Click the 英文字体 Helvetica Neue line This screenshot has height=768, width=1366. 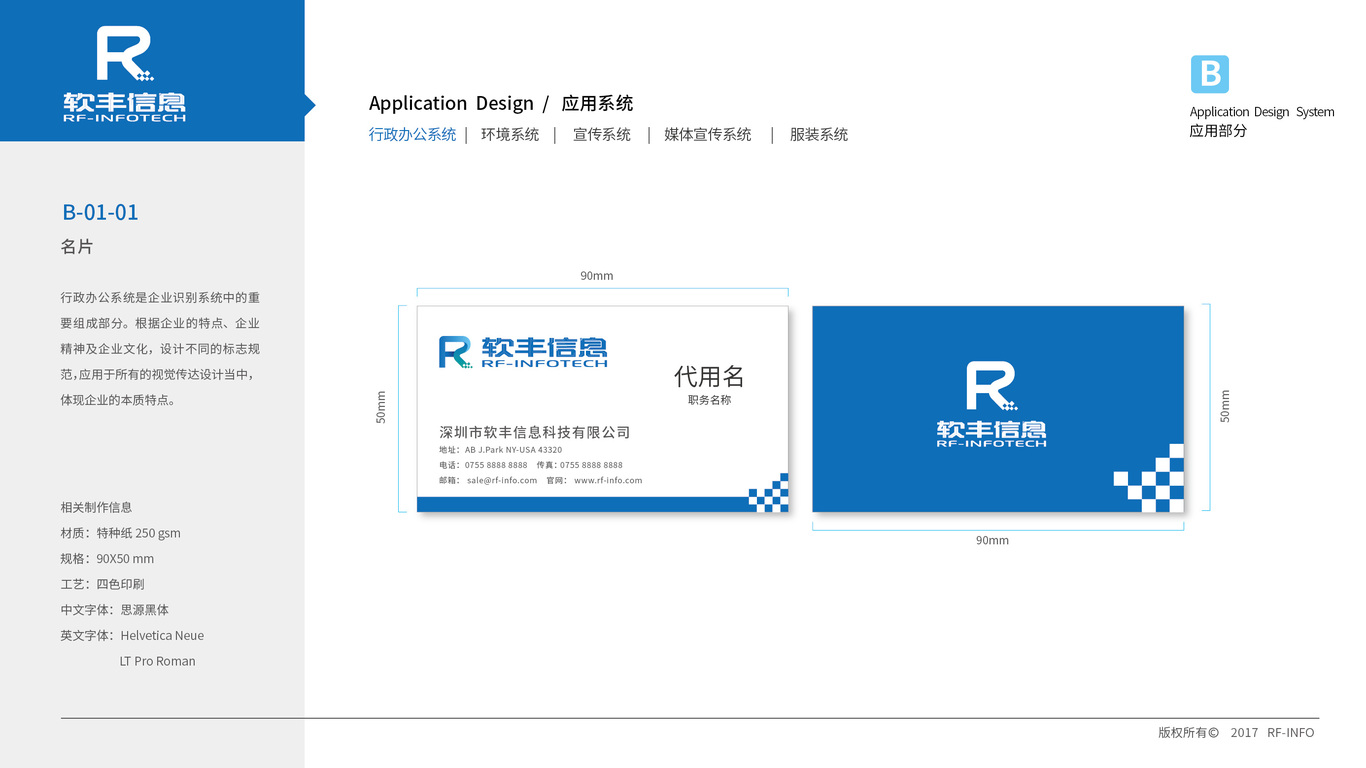click(x=132, y=635)
